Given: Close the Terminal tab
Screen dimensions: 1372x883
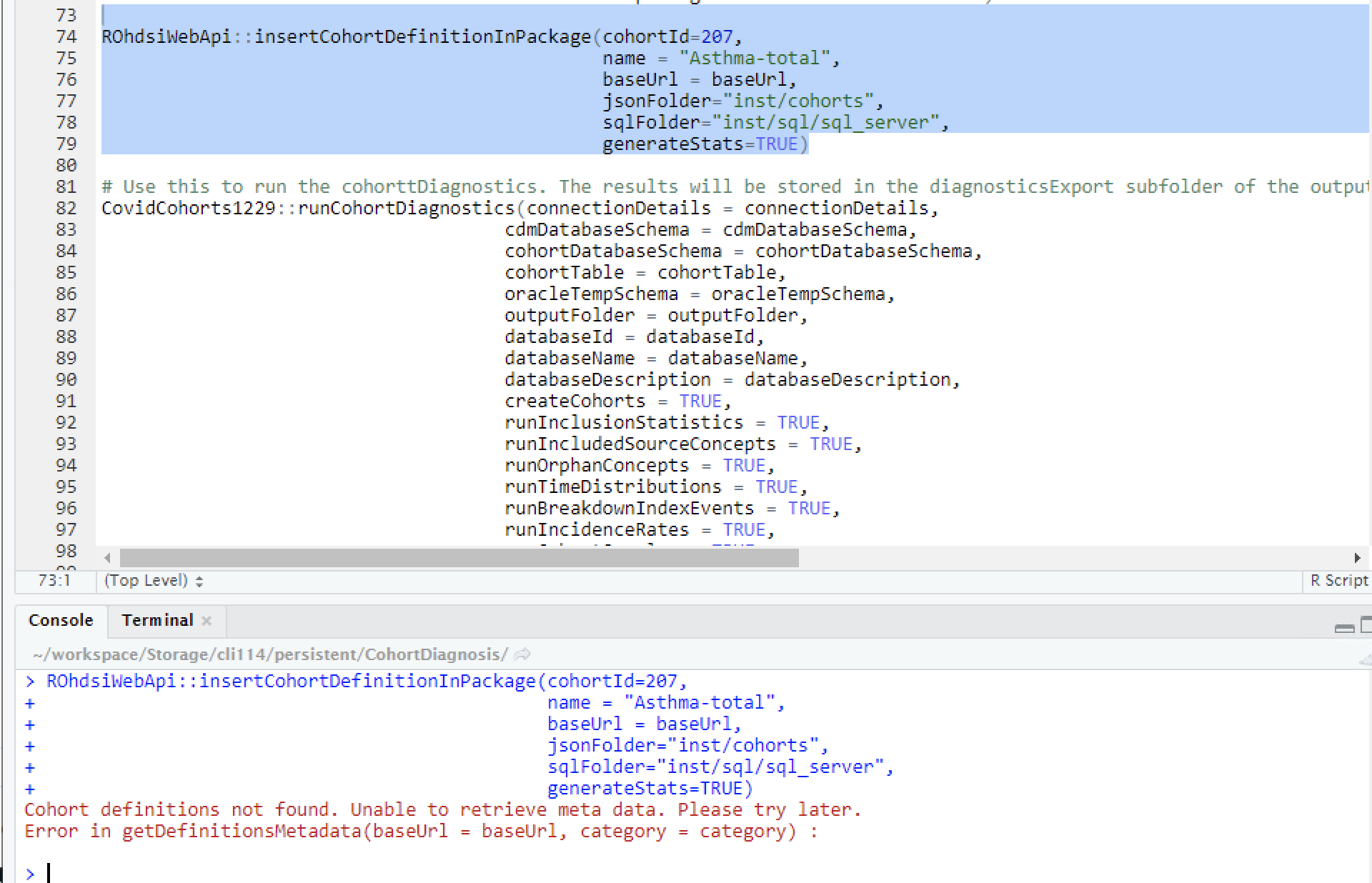Looking at the screenshot, I should point(207,621).
